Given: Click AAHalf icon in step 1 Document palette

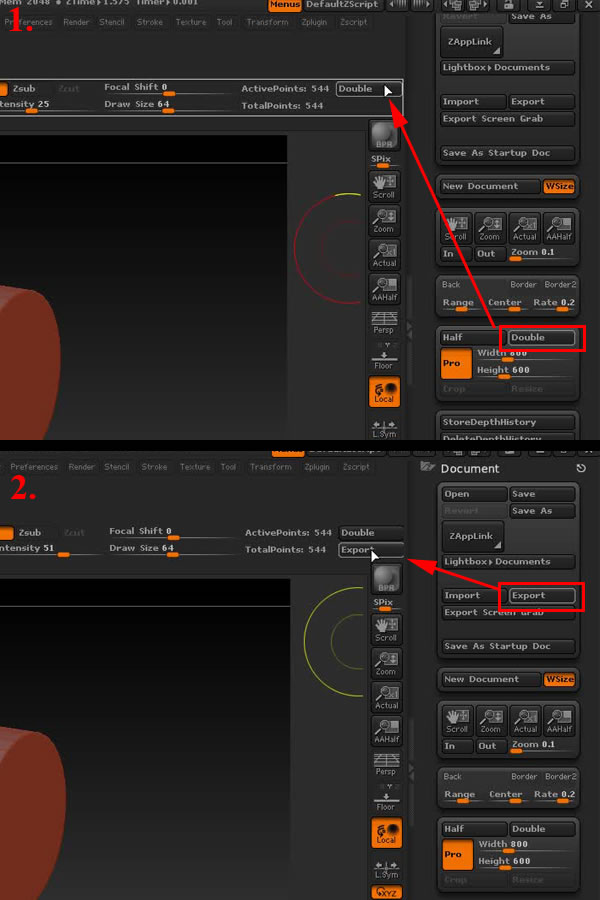Looking at the screenshot, I should tap(559, 228).
